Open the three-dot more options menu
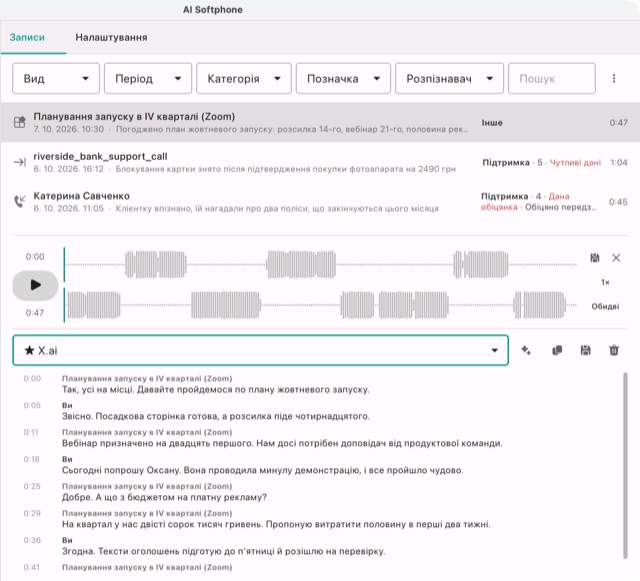The image size is (640, 581). pyautogui.click(x=614, y=78)
